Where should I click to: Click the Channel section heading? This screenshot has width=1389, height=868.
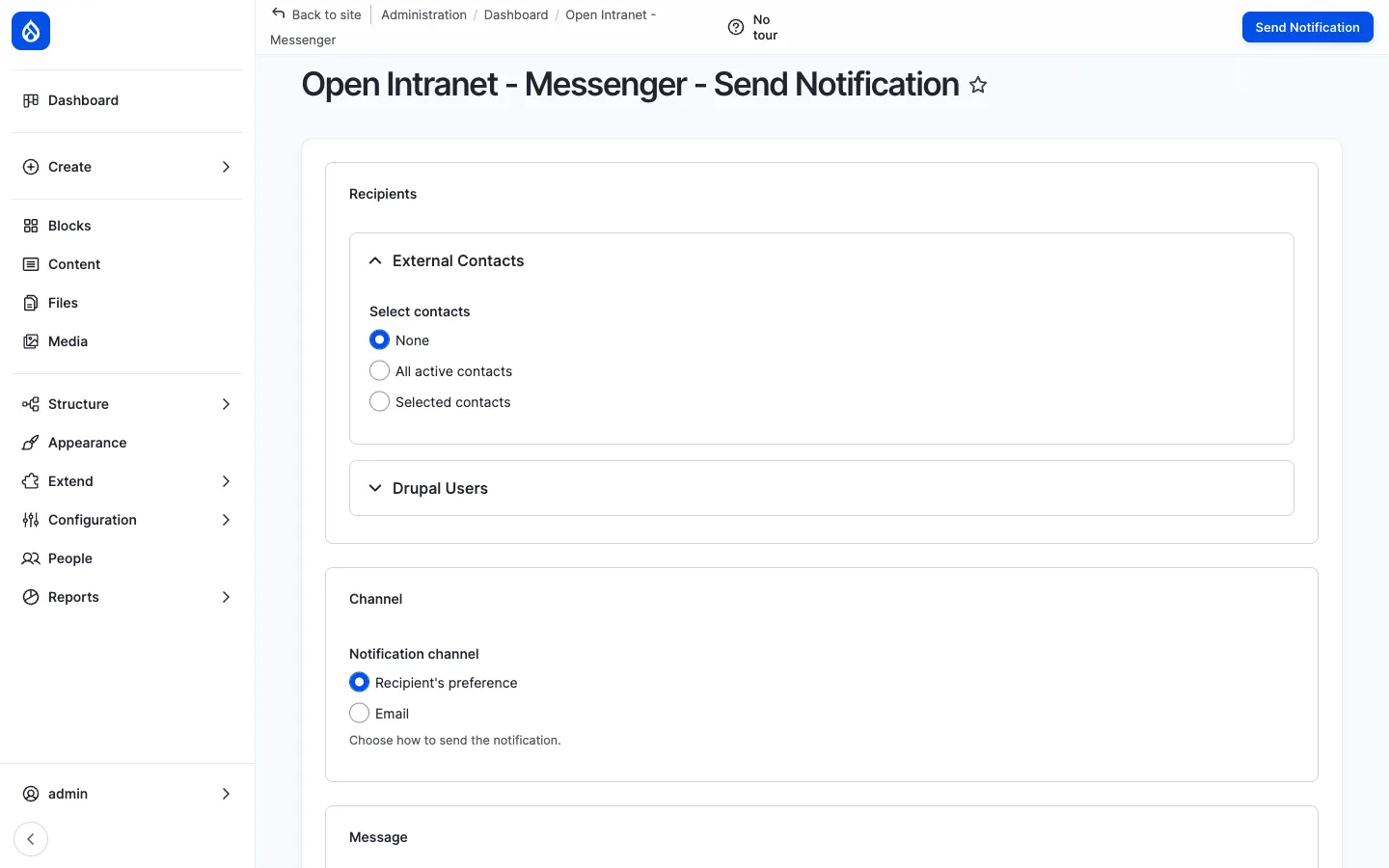pyautogui.click(x=376, y=599)
